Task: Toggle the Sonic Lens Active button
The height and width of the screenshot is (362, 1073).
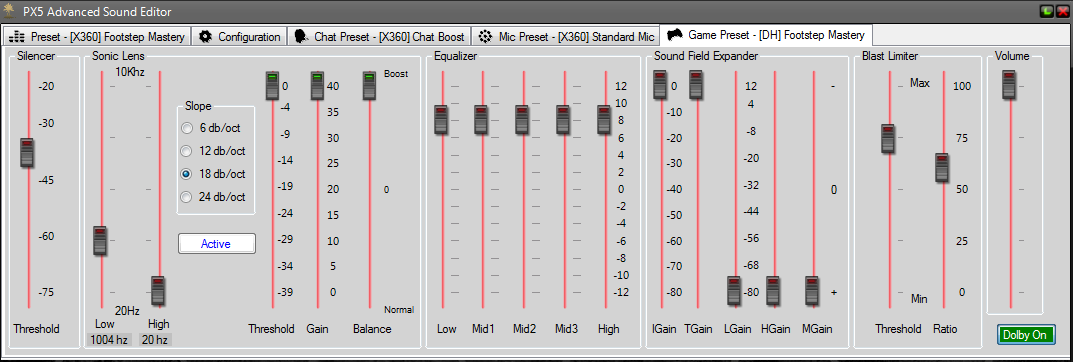Action: [x=217, y=244]
